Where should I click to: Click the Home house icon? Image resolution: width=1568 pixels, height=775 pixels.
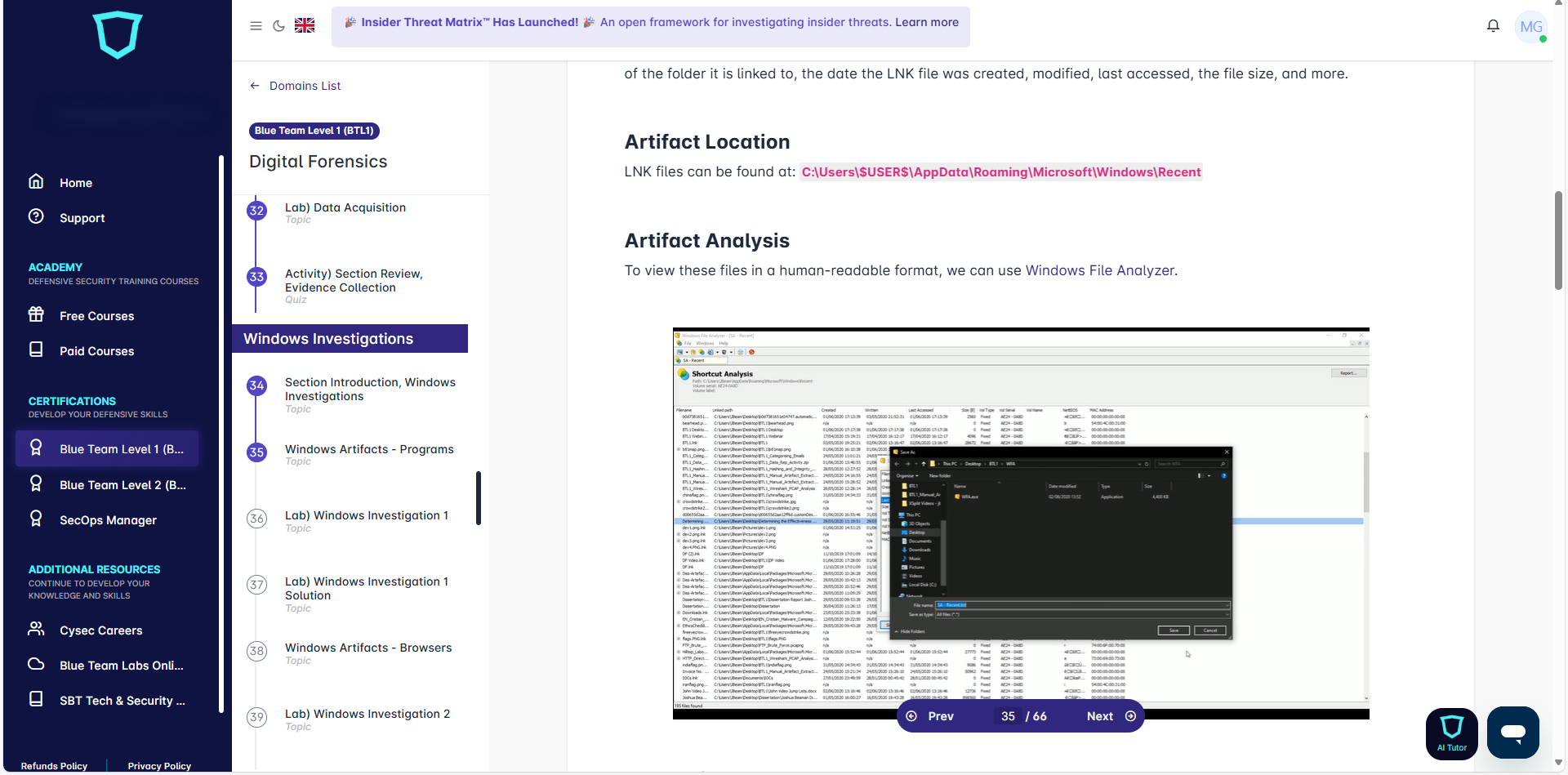pyautogui.click(x=36, y=181)
